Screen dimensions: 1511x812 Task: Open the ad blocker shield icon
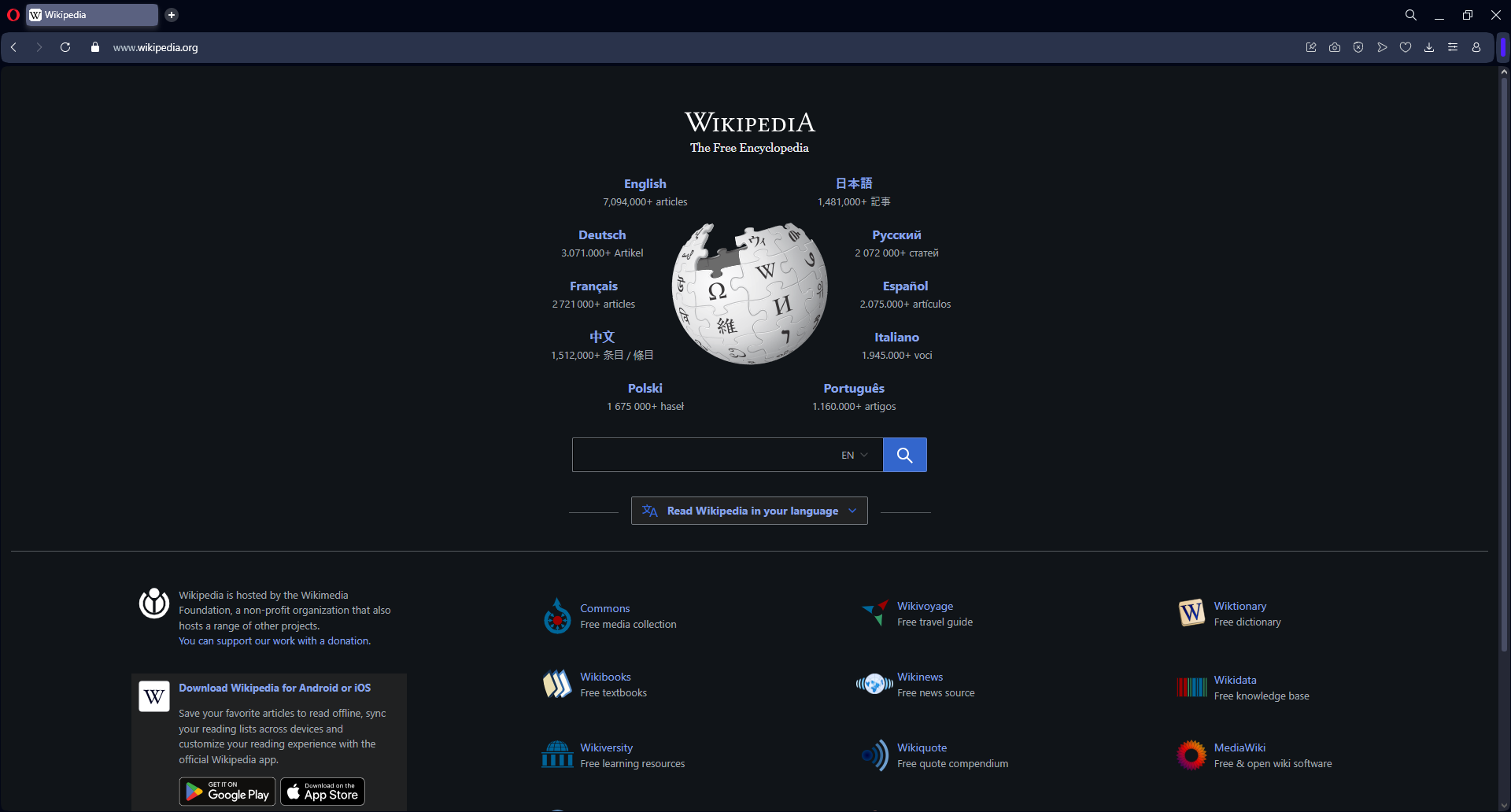1358,47
